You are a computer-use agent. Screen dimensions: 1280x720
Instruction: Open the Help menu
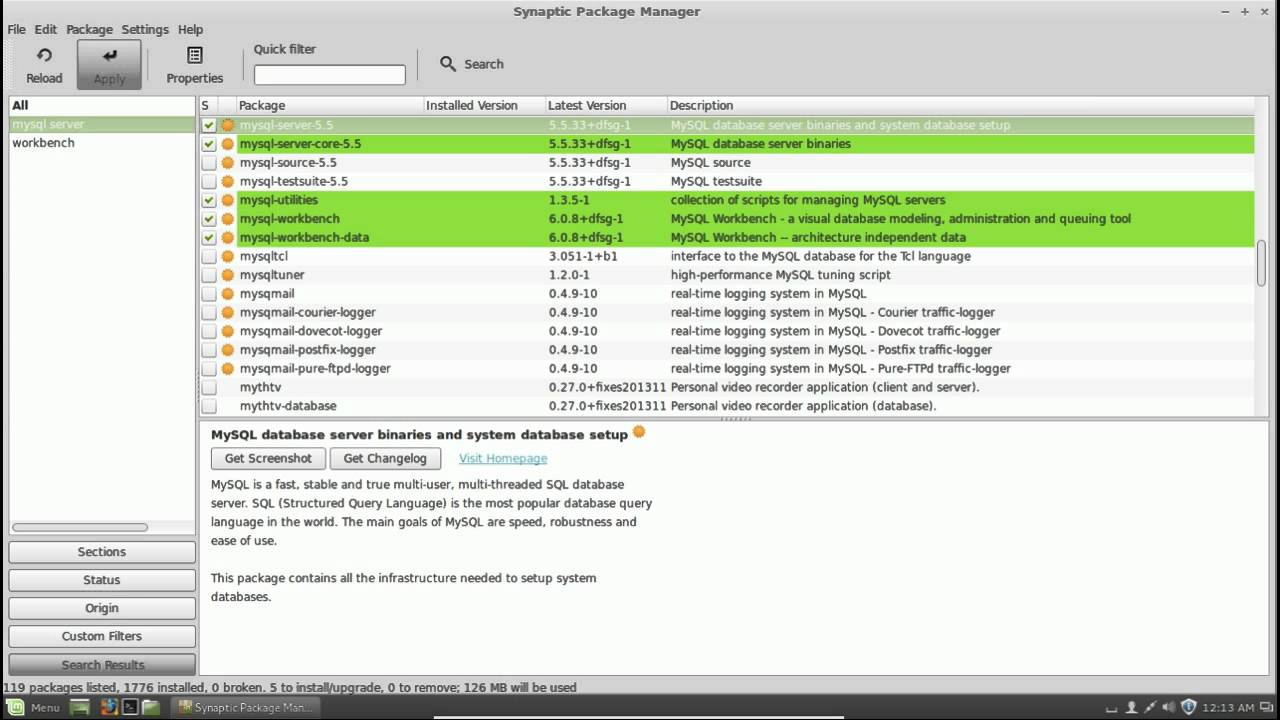[x=190, y=29]
